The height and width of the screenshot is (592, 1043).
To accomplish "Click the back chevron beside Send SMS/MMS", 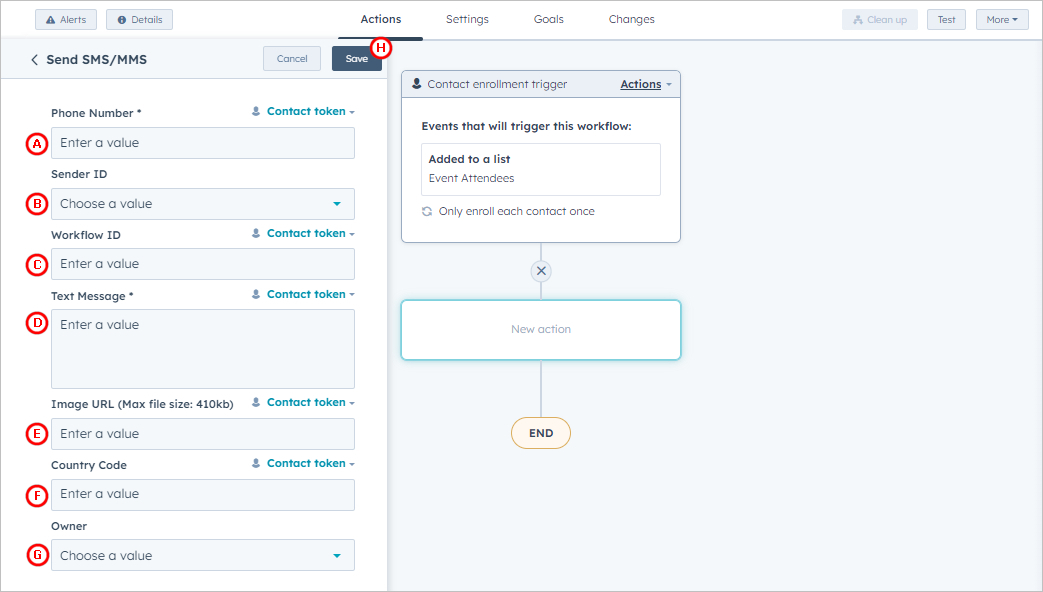I will pos(34,60).
